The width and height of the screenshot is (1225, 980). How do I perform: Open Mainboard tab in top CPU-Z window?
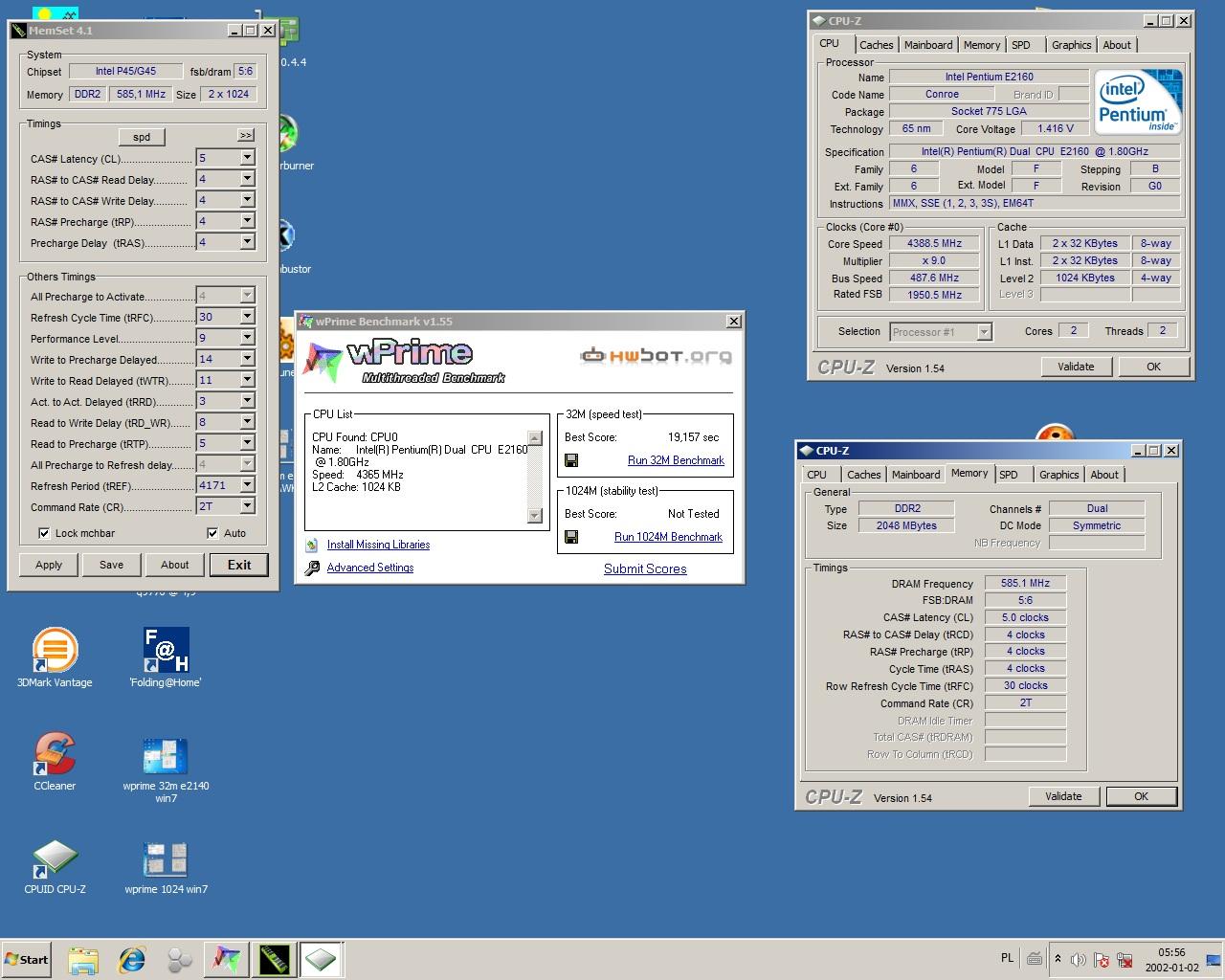[x=928, y=45]
